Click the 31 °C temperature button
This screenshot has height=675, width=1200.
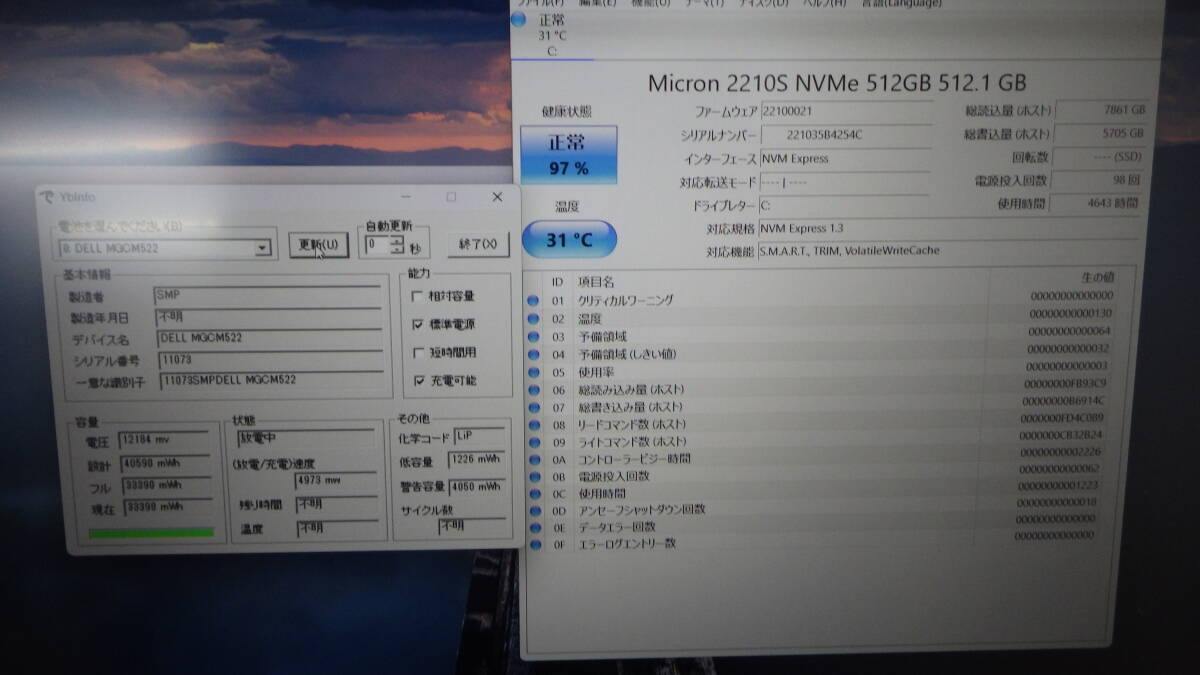pos(569,240)
